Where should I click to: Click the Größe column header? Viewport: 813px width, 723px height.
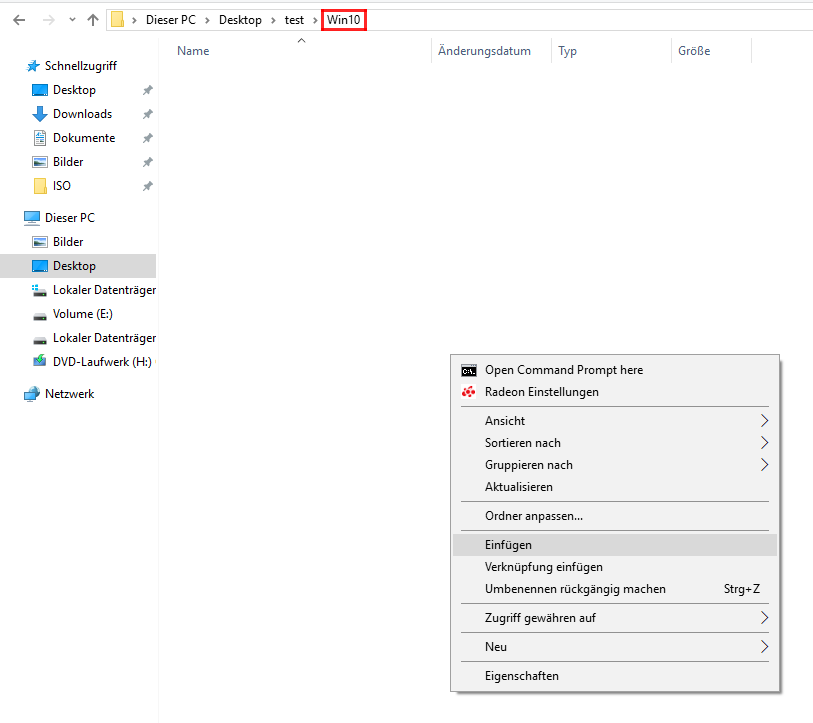coord(694,51)
